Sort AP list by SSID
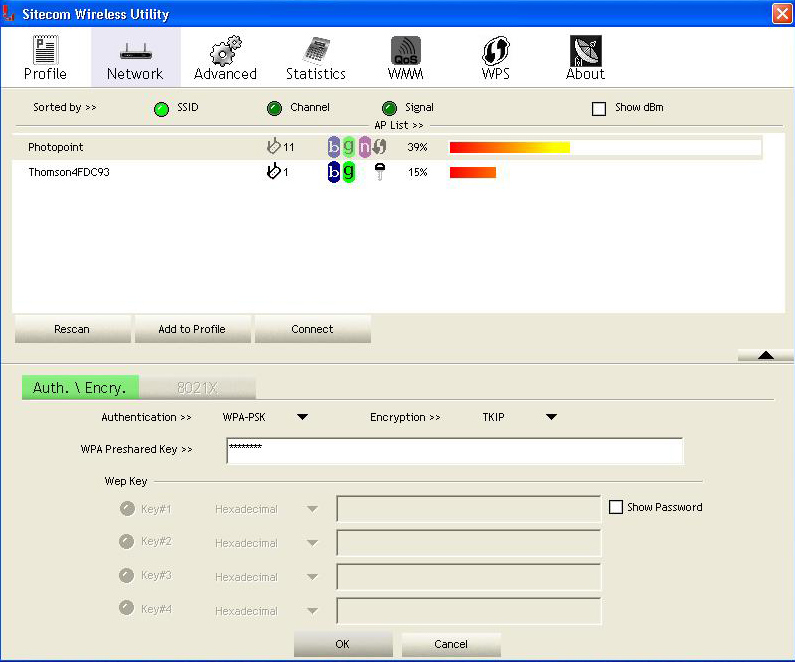 pos(161,108)
